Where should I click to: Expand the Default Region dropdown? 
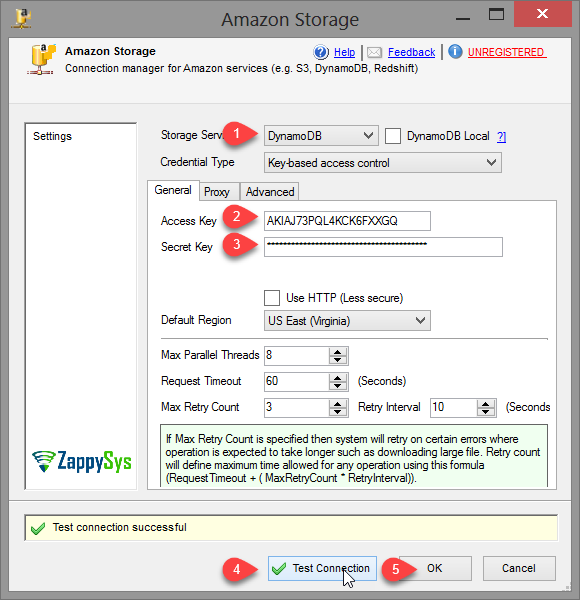(347, 320)
